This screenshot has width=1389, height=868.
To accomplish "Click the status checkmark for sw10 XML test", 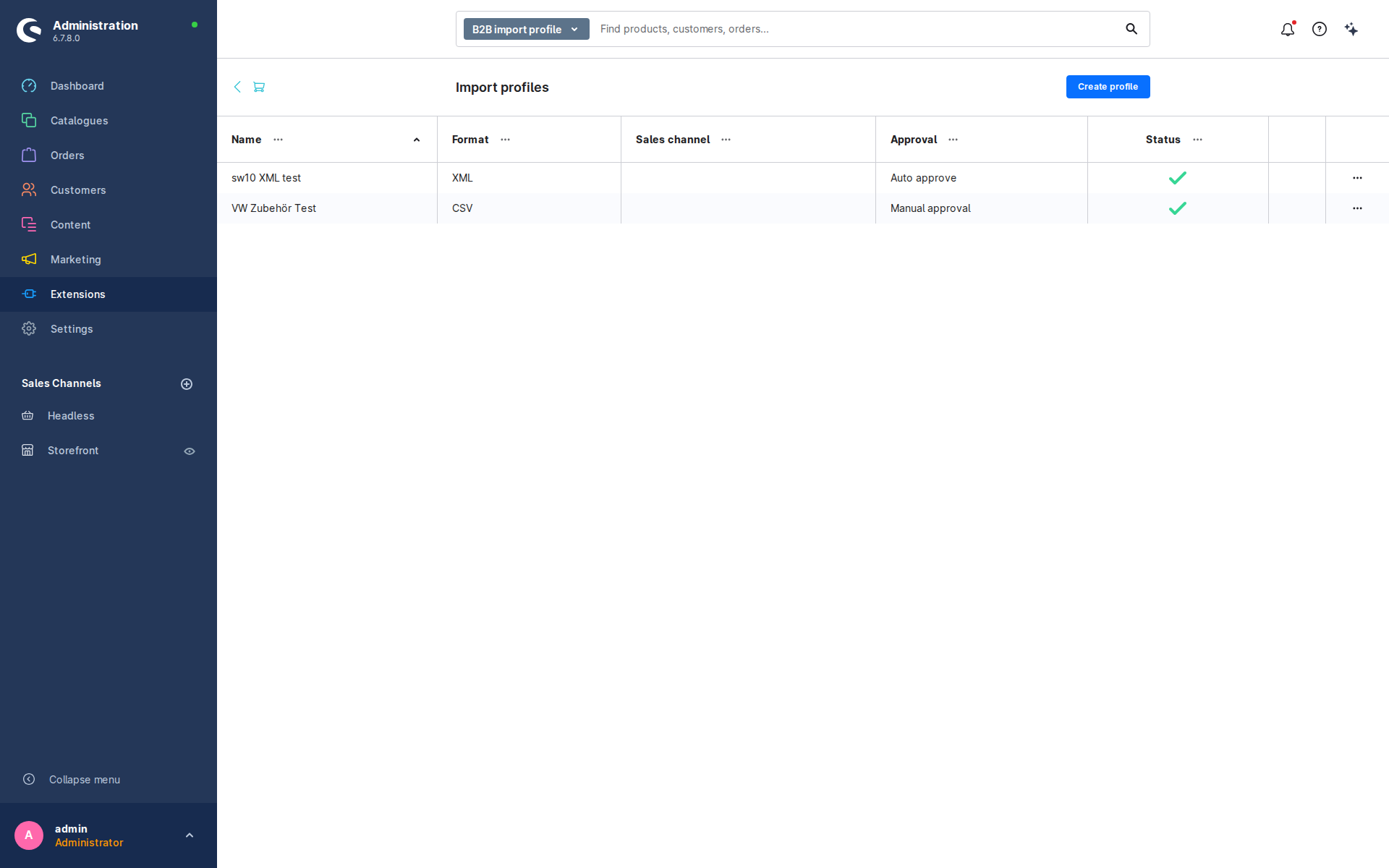I will [1178, 178].
